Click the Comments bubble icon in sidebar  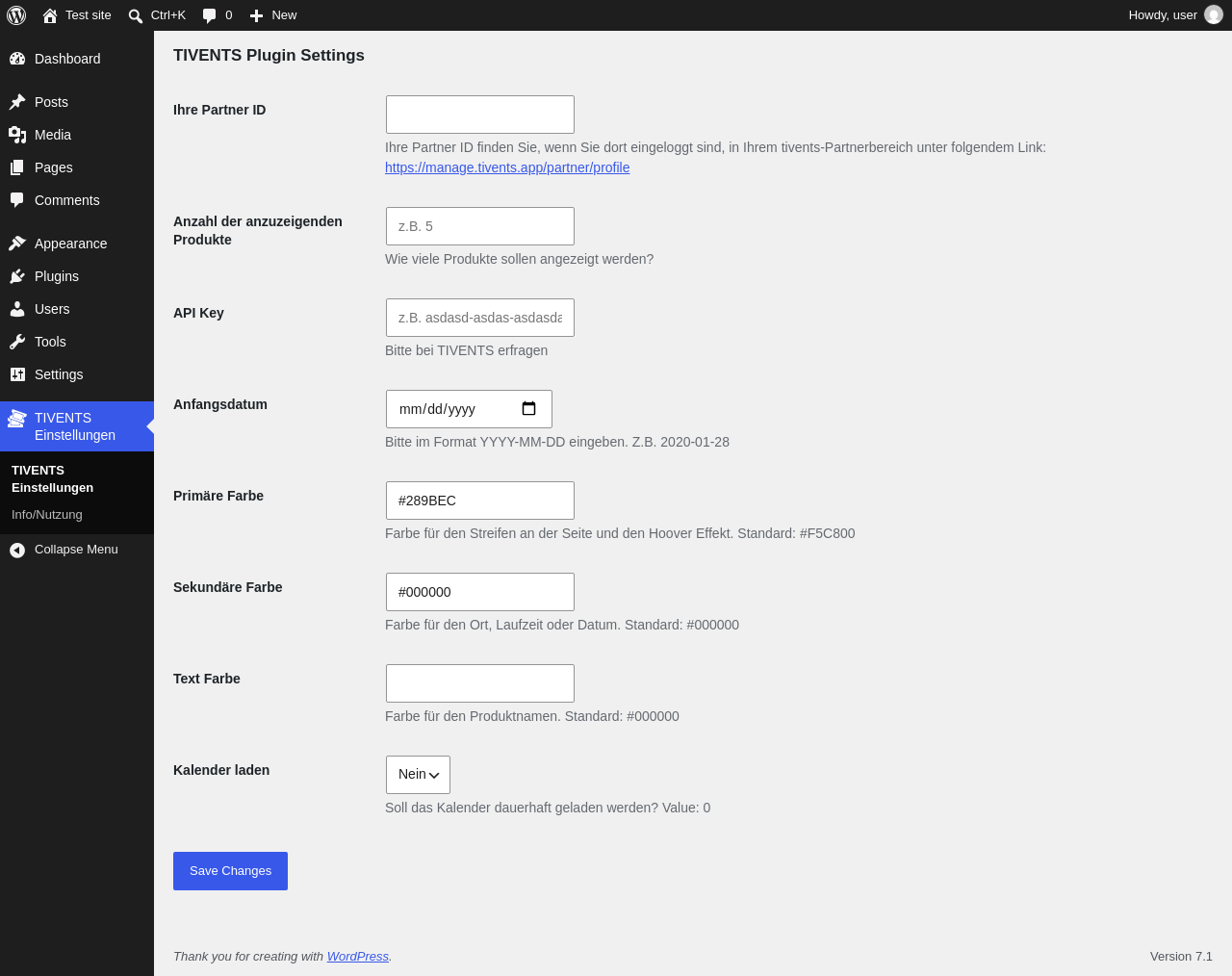[x=17, y=200]
